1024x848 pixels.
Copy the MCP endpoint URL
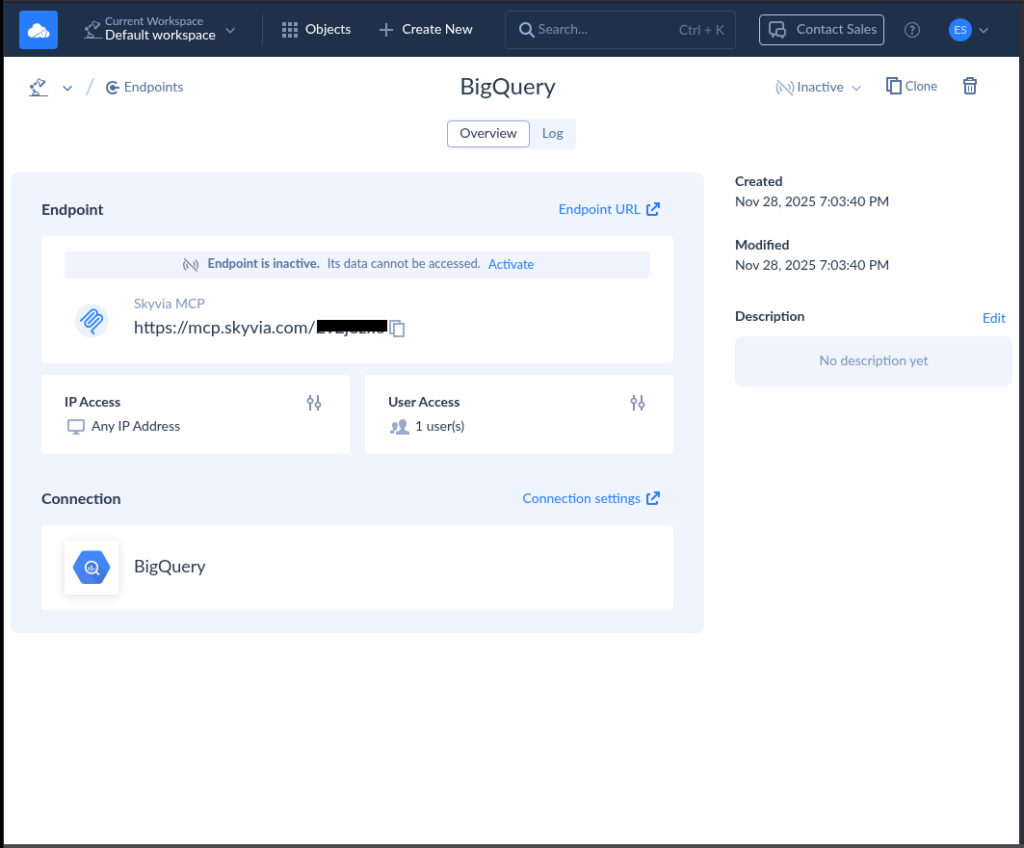[397, 328]
